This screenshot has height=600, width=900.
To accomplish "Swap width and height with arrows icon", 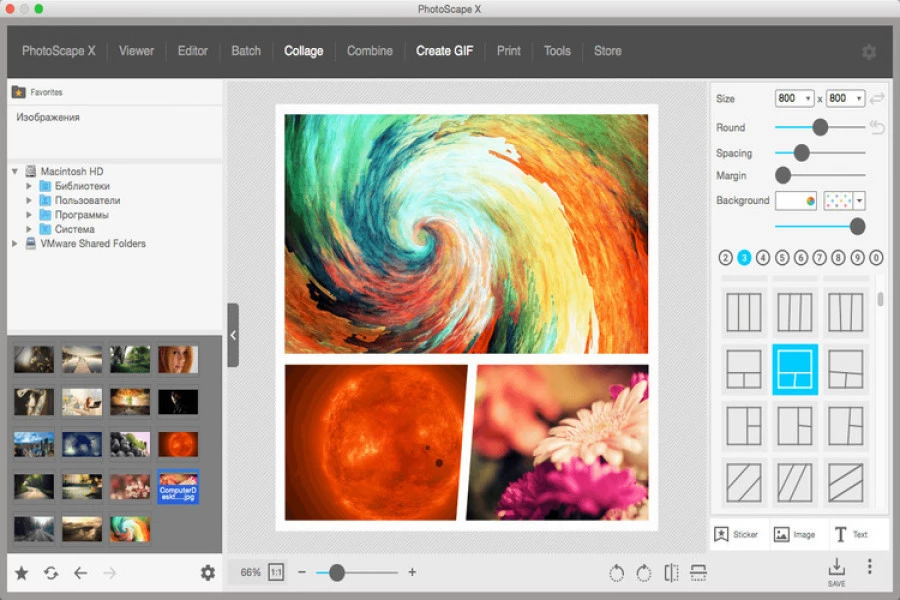I will [877, 98].
